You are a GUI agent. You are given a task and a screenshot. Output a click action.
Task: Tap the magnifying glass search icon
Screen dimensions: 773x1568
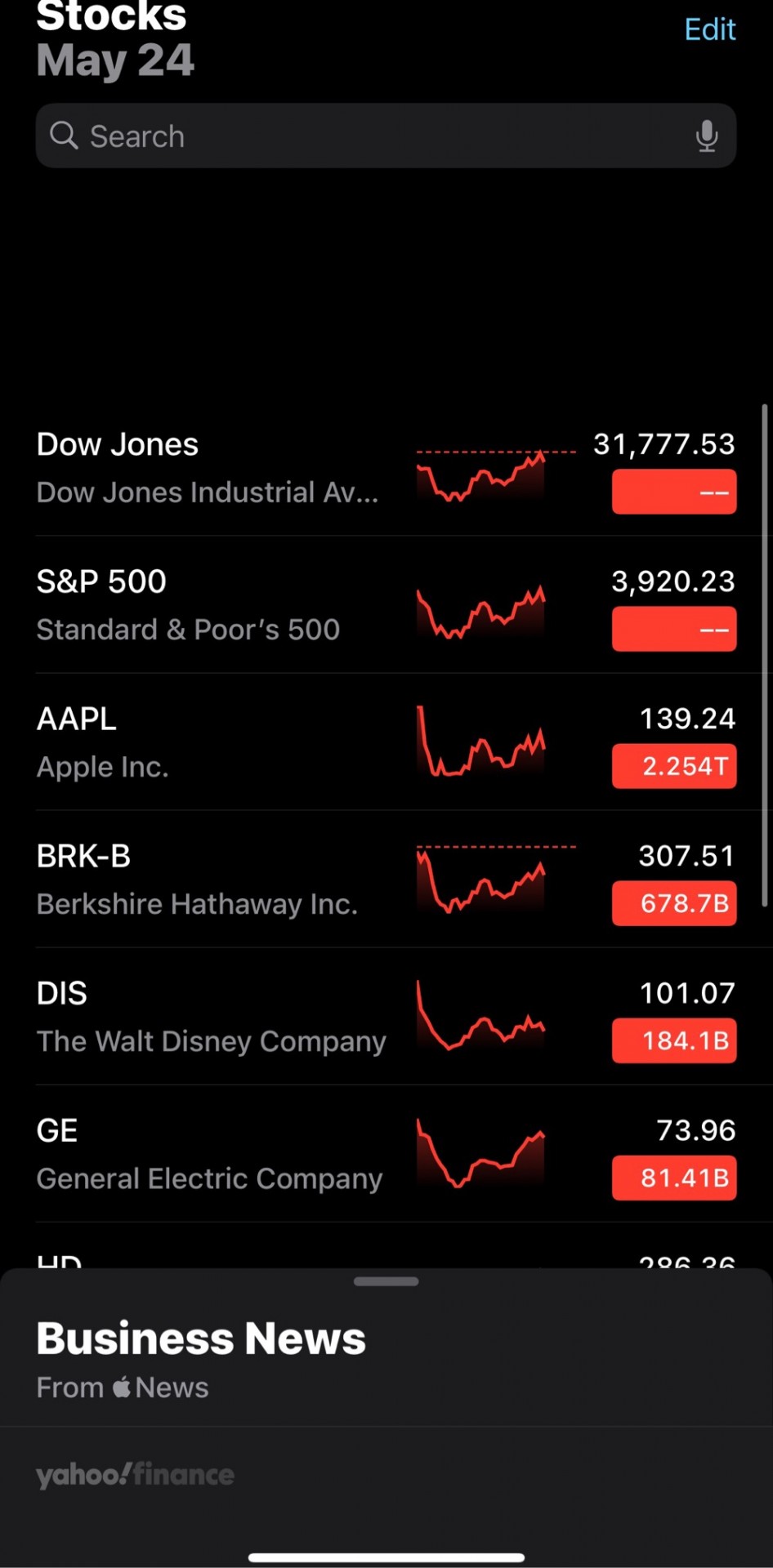[x=64, y=136]
